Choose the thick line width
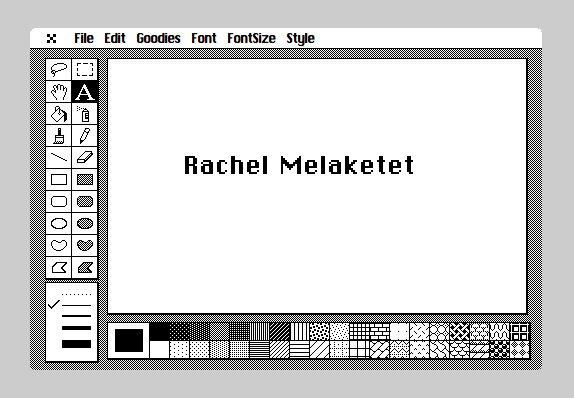Image resolution: width=574 pixels, height=398 pixels. click(x=76, y=328)
